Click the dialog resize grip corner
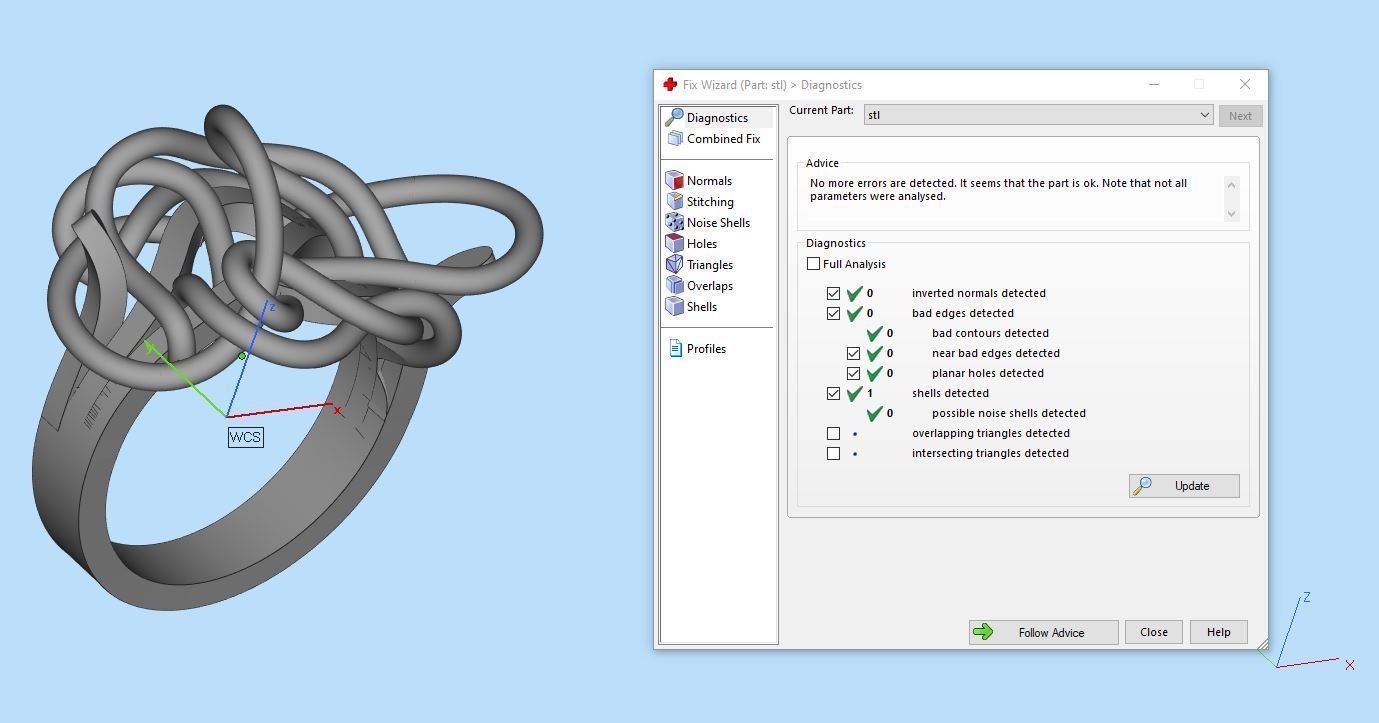Image resolution: width=1379 pixels, height=723 pixels. tap(1262, 644)
